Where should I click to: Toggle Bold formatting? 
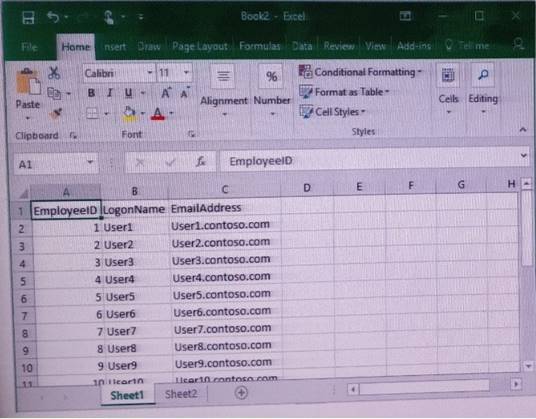point(91,93)
